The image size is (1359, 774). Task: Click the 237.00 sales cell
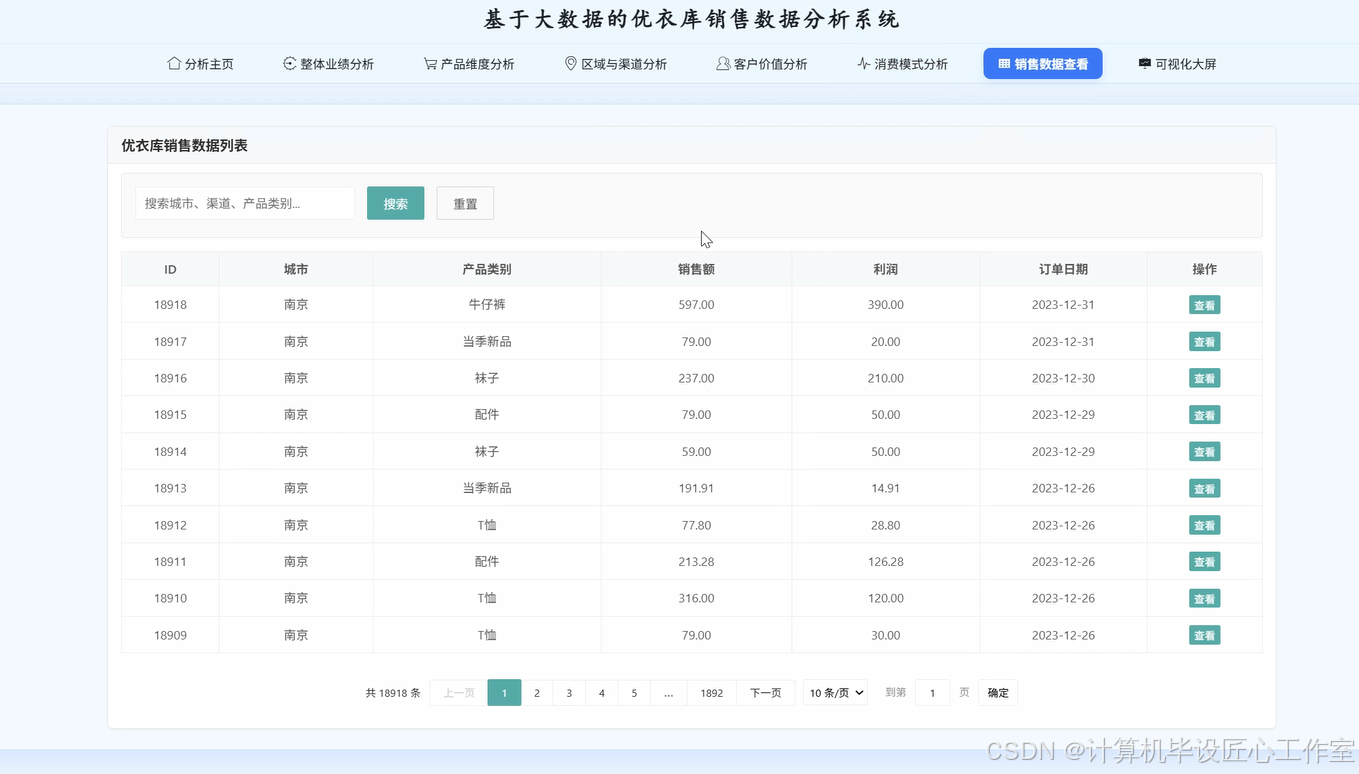tap(696, 379)
